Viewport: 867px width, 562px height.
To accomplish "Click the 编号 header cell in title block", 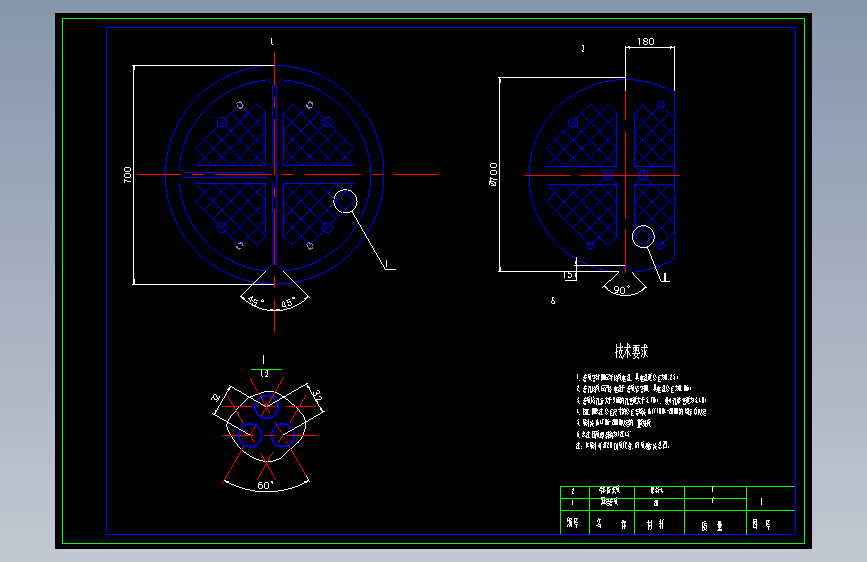I will [573, 522].
